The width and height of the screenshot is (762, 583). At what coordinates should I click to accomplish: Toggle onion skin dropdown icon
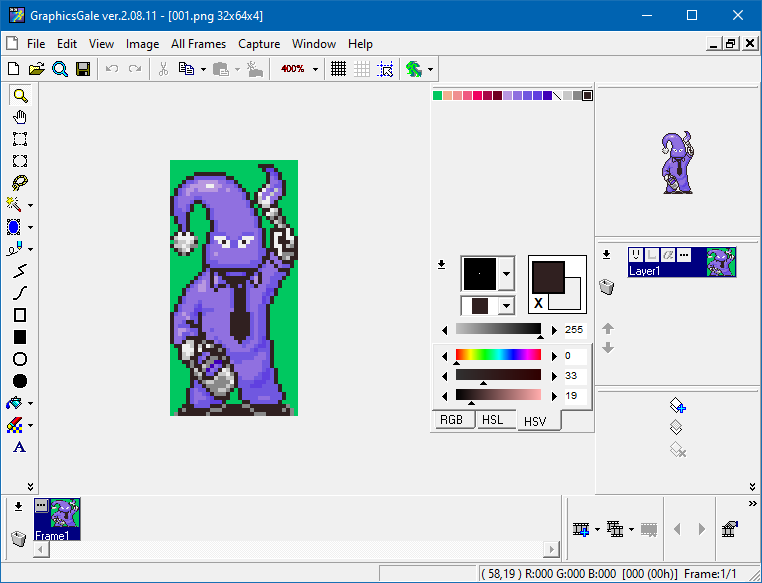414,69
